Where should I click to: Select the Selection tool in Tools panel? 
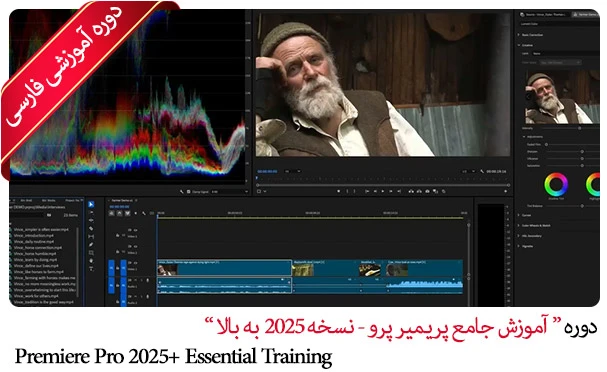(91, 204)
